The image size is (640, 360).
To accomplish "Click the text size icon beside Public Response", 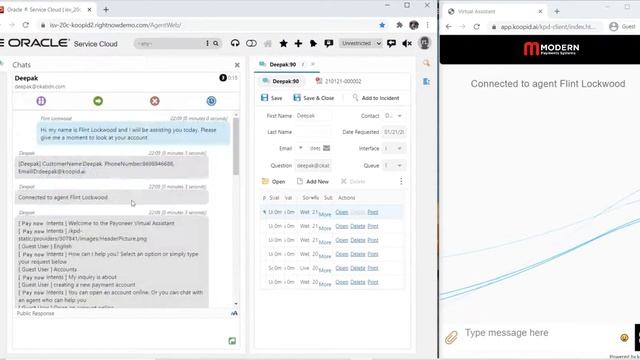I will 234,313.
